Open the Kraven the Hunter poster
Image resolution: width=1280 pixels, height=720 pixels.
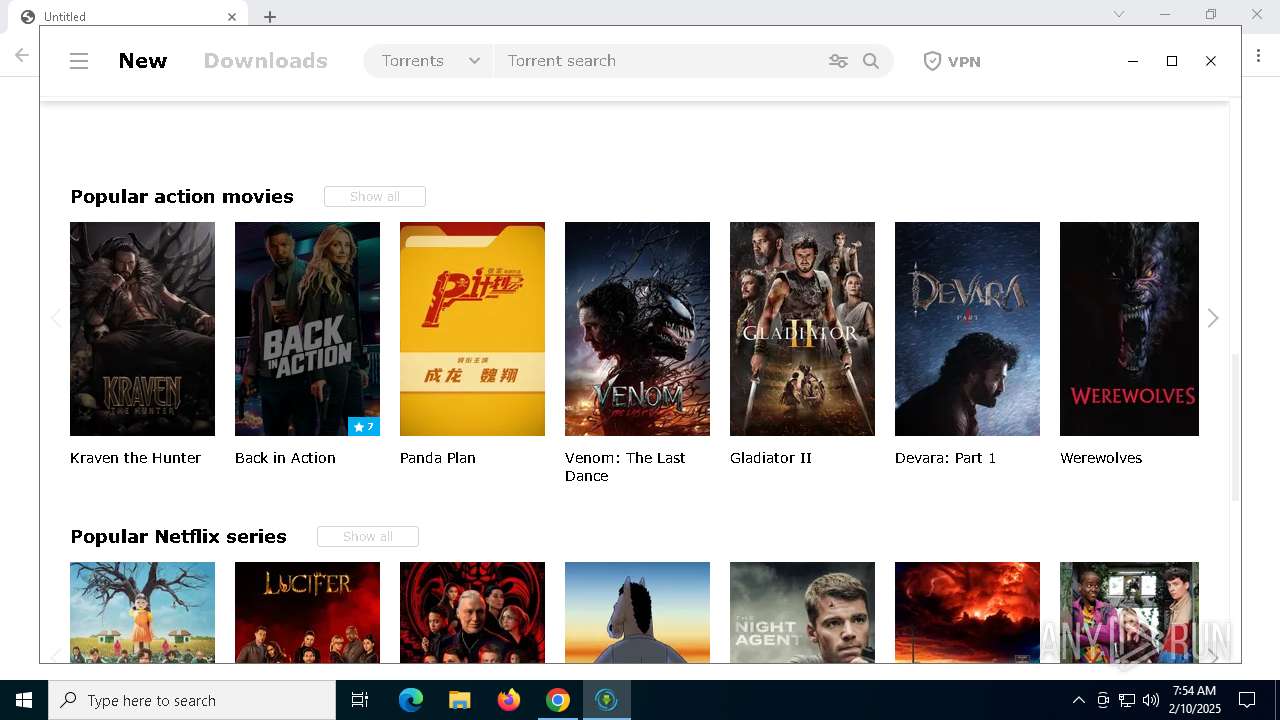click(x=142, y=329)
